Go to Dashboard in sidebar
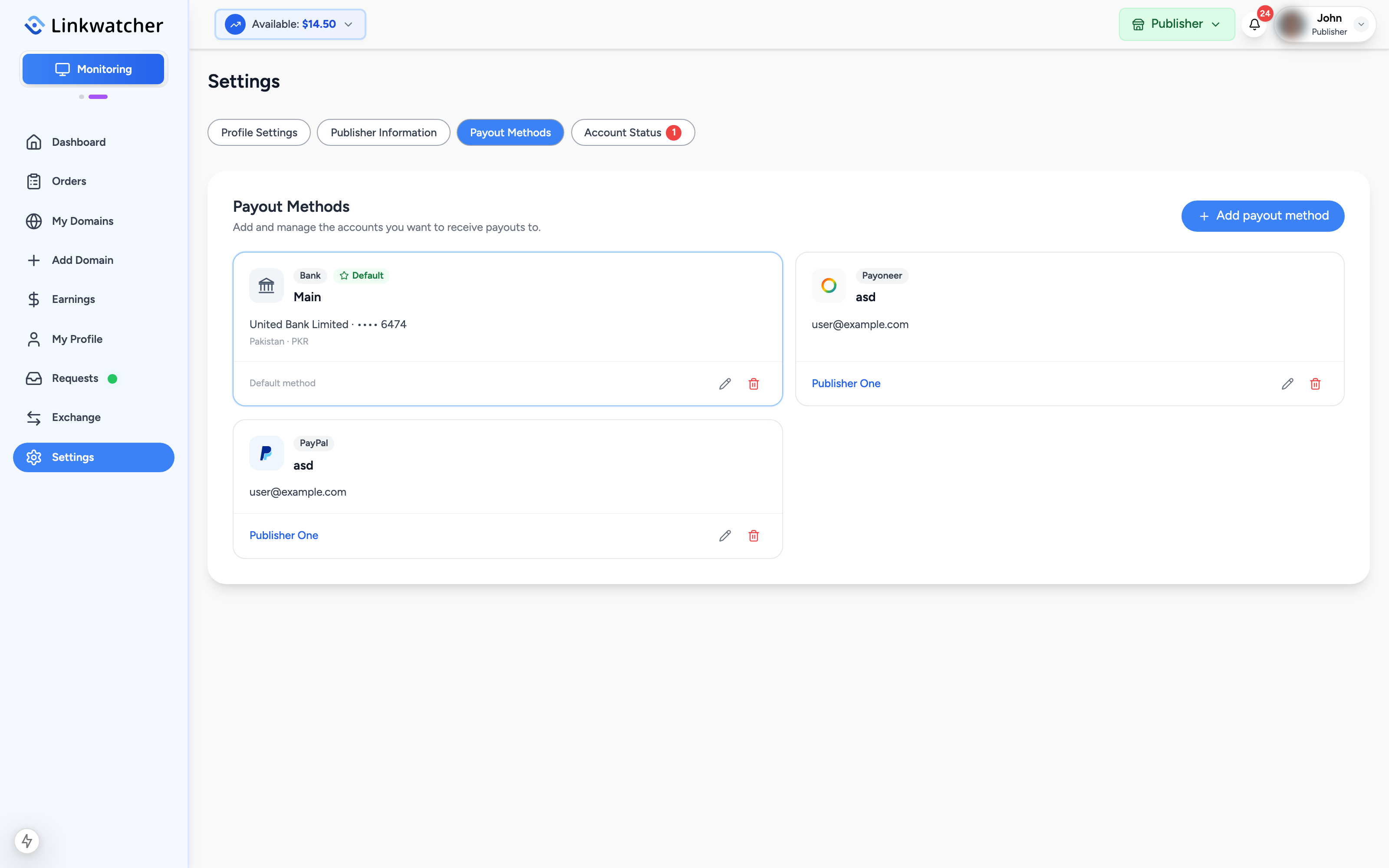 (94, 142)
